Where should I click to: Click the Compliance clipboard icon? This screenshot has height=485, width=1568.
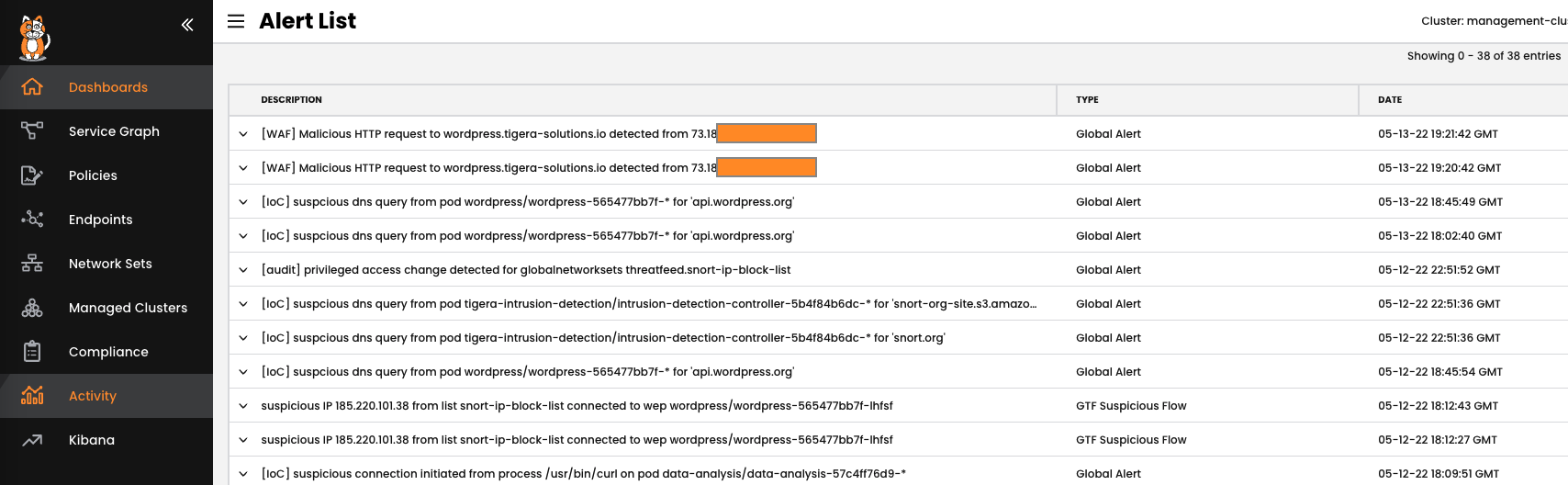pyautogui.click(x=32, y=352)
